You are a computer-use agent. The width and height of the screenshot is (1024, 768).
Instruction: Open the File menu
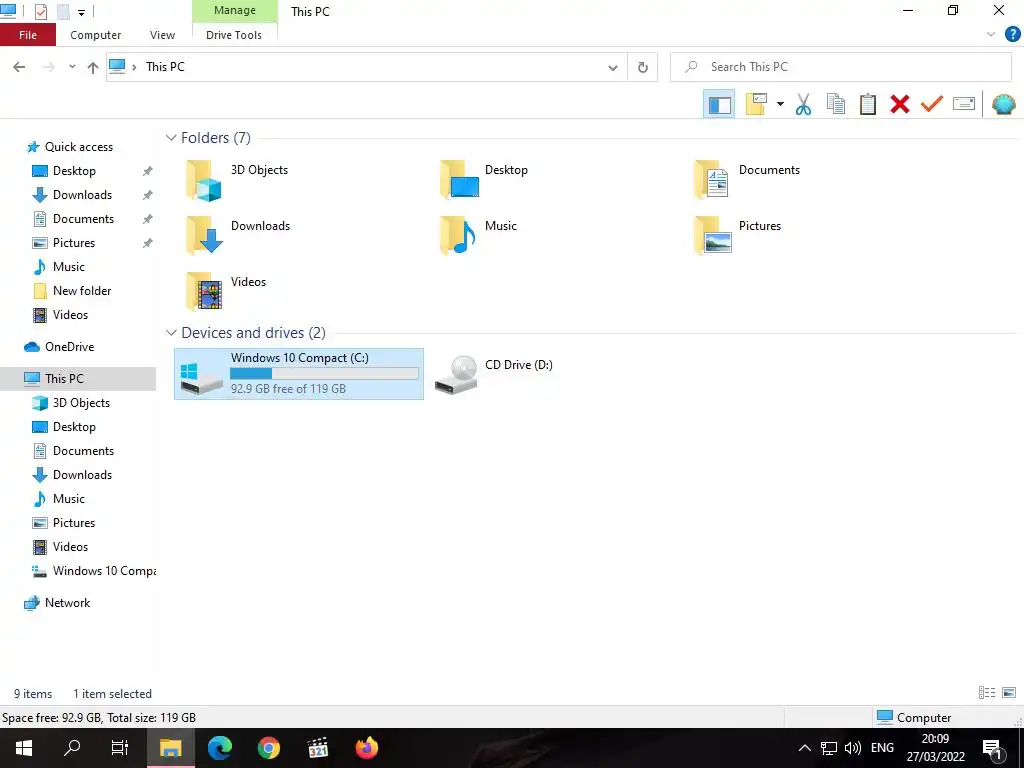(x=27, y=35)
